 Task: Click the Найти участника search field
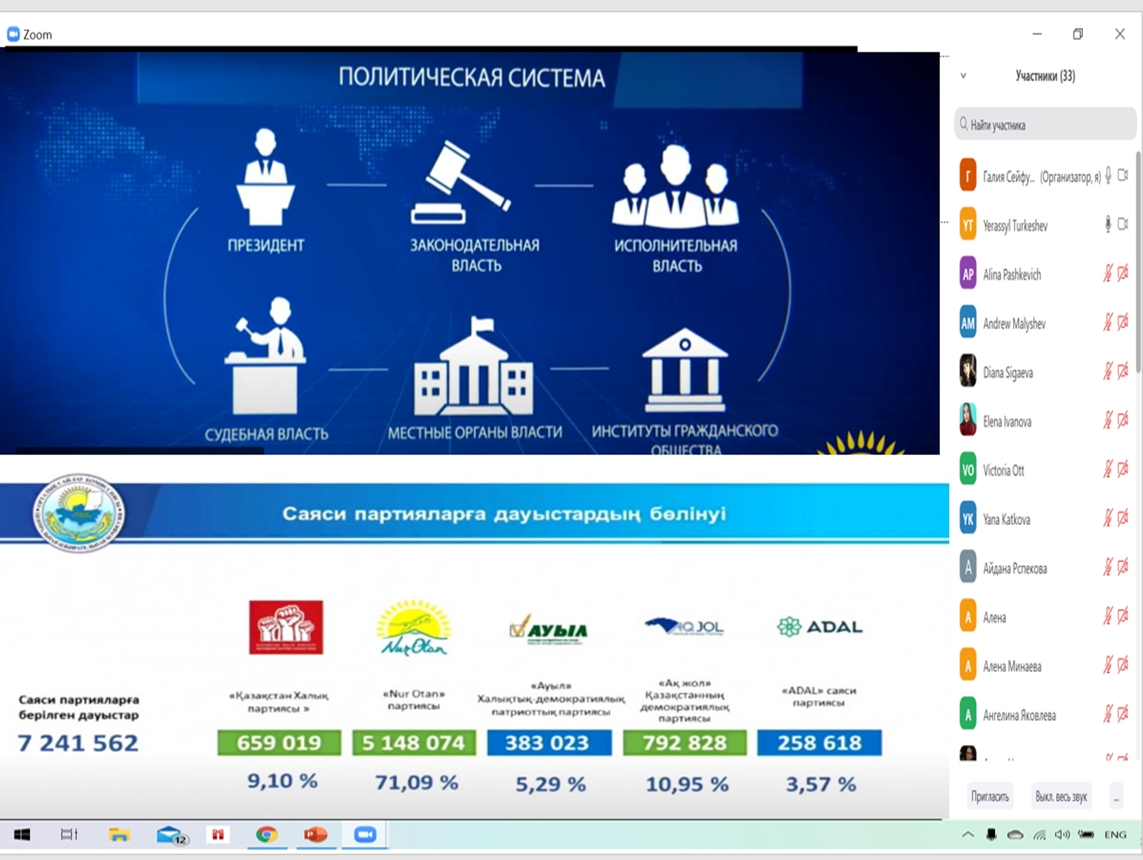[1045, 125]
